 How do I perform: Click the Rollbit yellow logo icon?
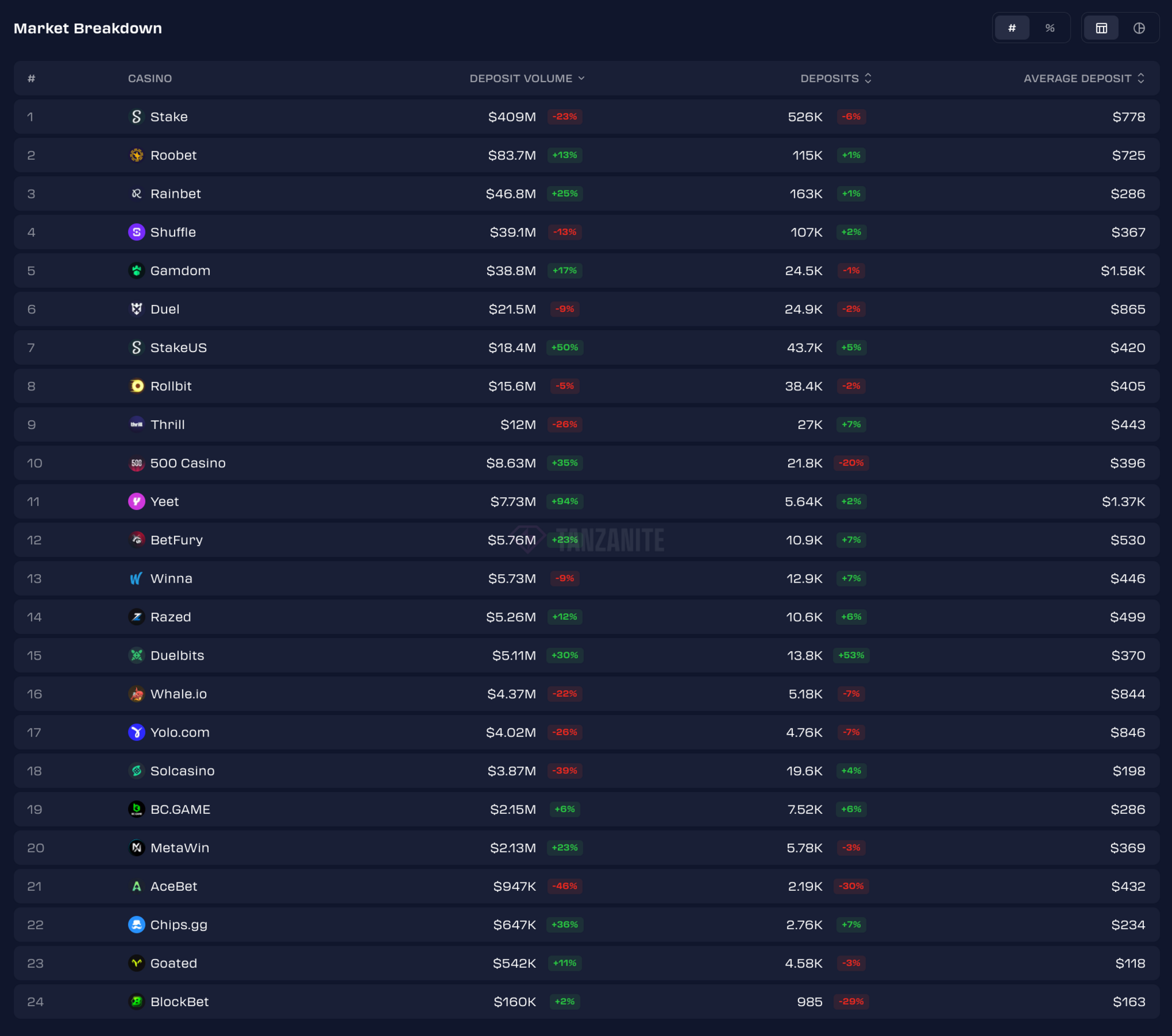pyautogui.click(x=136, y=386)
